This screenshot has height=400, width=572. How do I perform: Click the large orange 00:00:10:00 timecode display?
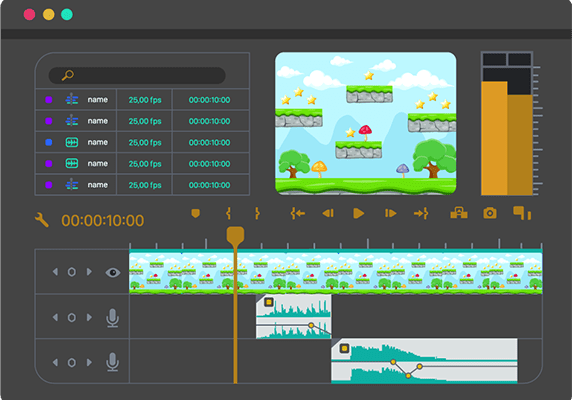pos(103,221)
